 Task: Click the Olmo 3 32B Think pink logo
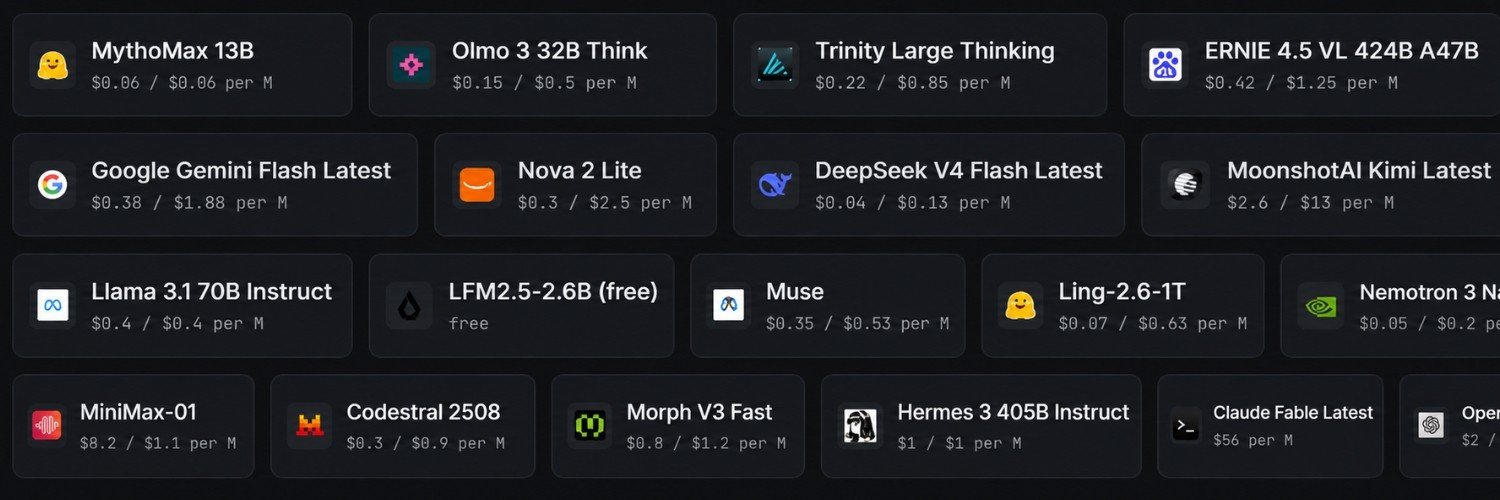pos(410,65)
